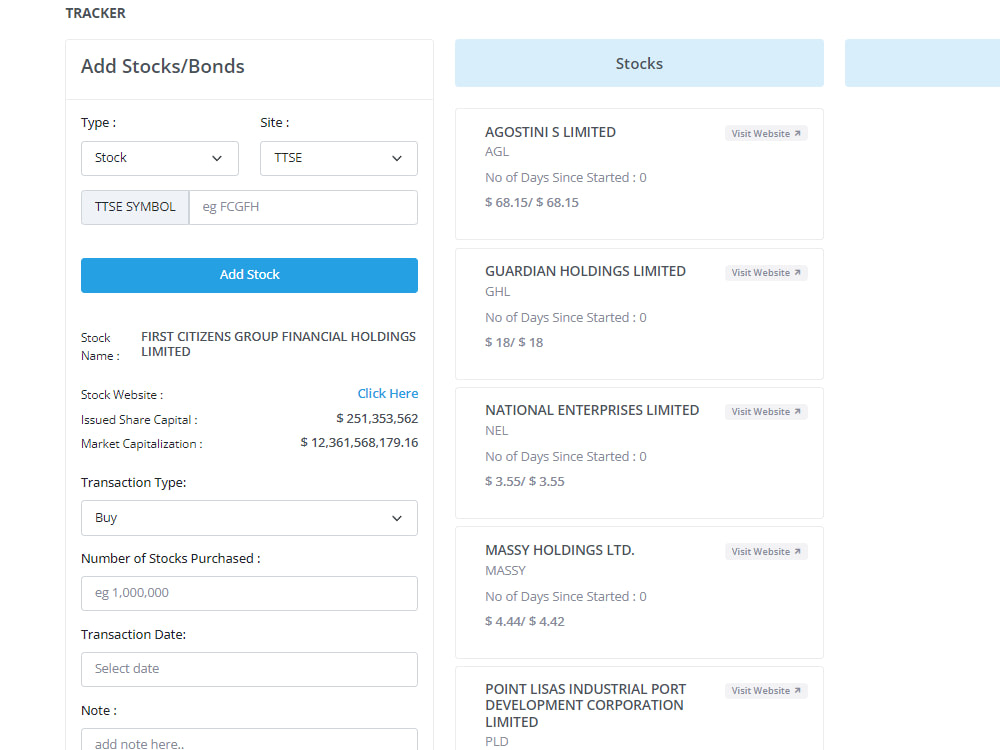The height and width of the screenshot is (750, 1000).
Task: Click the AGL ticker symbol
Action: click(x=497, y=152)
